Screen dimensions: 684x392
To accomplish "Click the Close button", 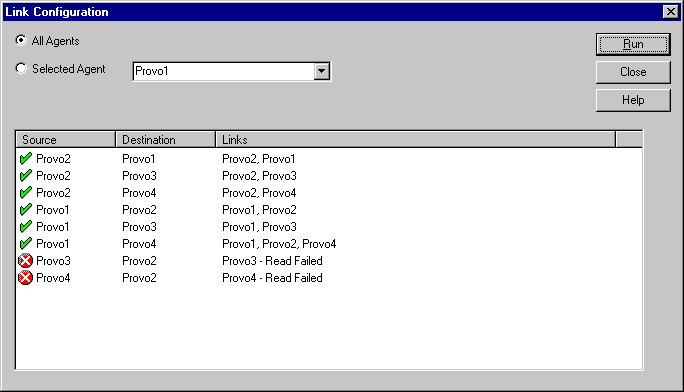I will tap(633, 72).
